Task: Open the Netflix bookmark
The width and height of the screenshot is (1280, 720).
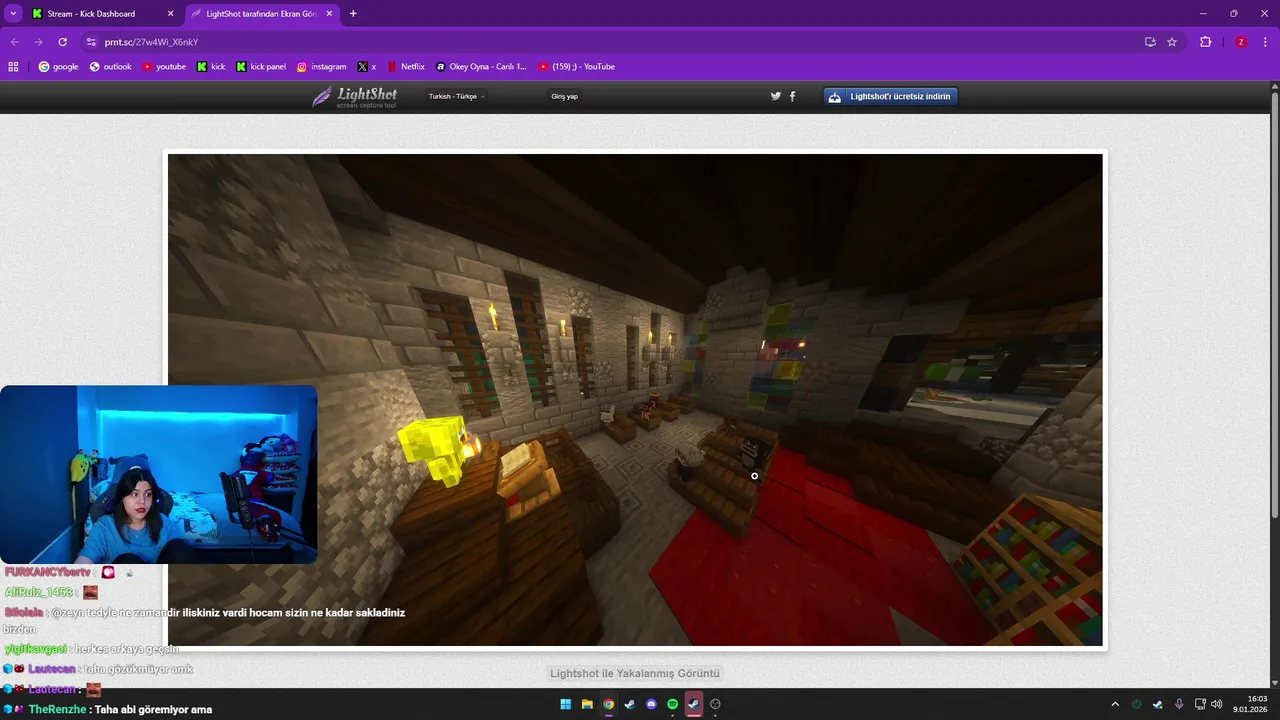Action: coord(405,67)
